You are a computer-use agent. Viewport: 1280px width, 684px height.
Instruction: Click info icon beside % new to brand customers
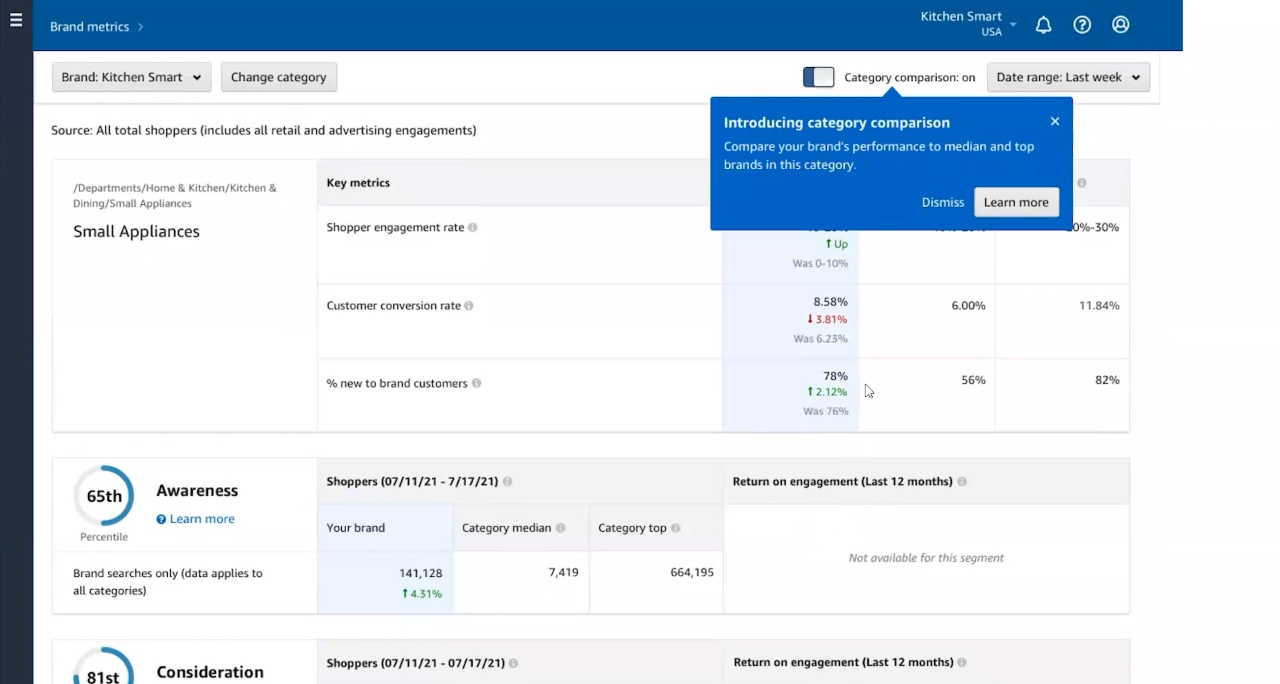pos(476,384)
